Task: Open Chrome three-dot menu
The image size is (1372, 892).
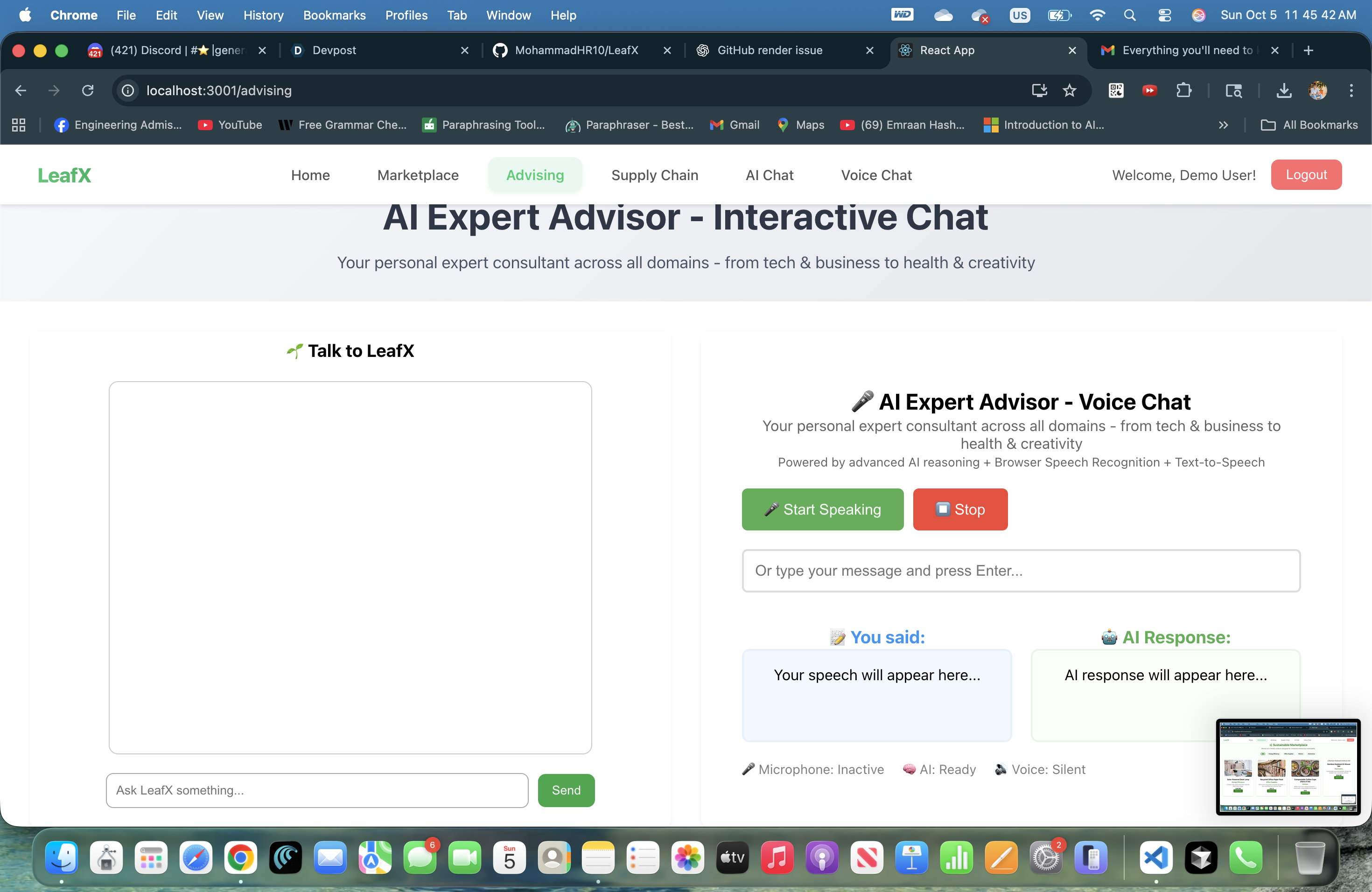Action: point(1351,91)
